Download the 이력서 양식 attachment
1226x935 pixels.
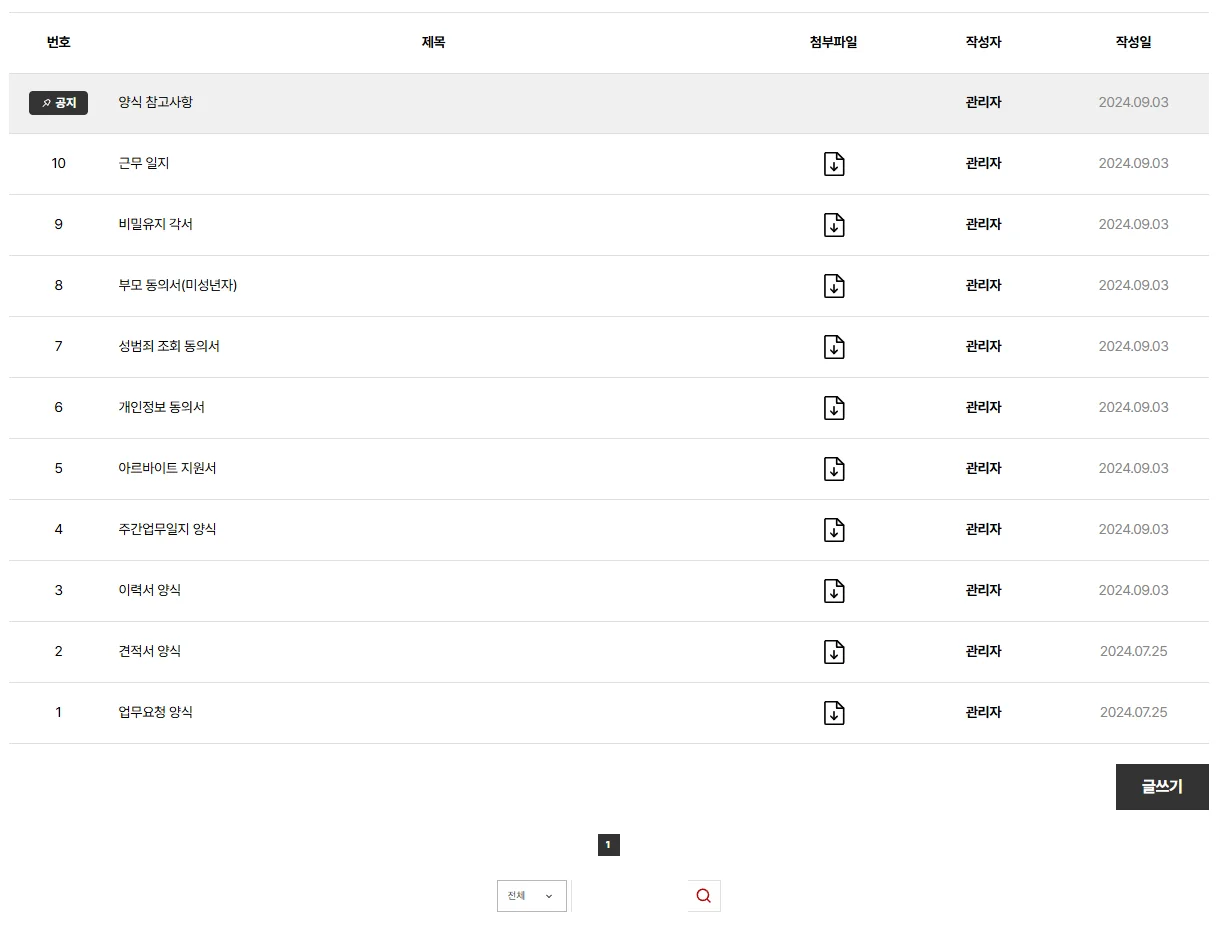[x=834, y=591]
